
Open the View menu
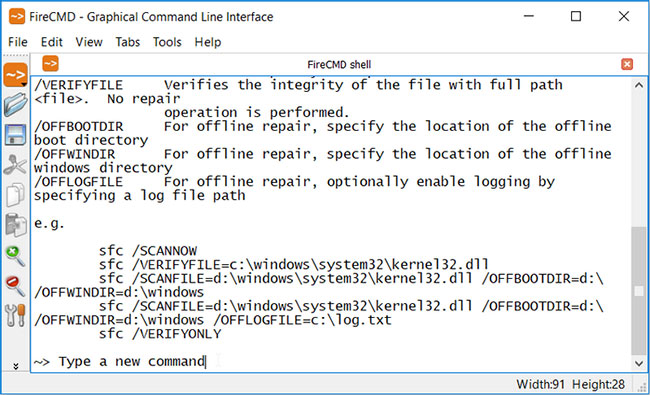89,42
